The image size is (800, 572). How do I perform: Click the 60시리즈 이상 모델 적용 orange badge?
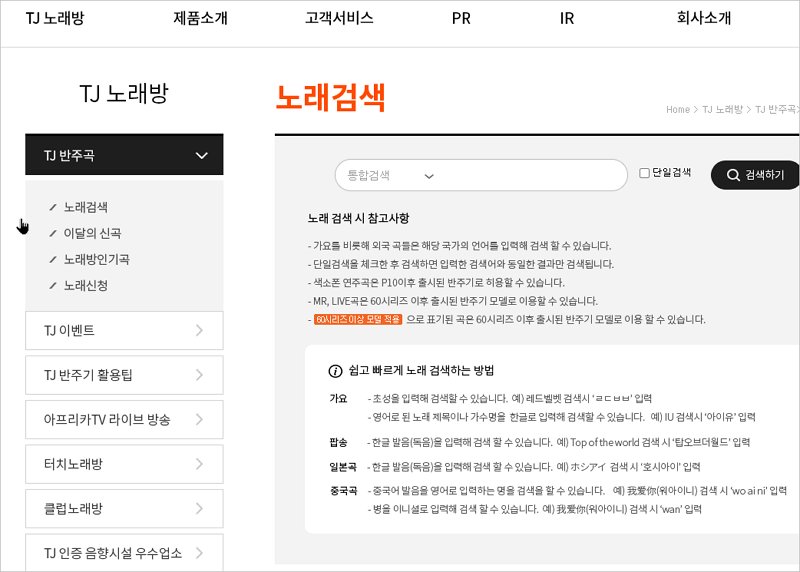pos(357,320)
